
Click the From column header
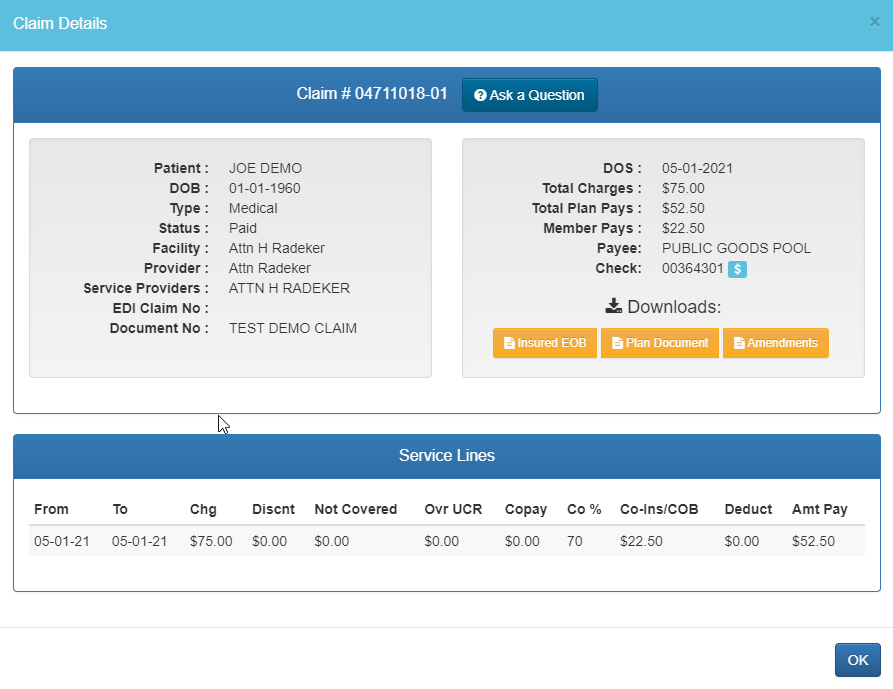(x=51, y=509)
